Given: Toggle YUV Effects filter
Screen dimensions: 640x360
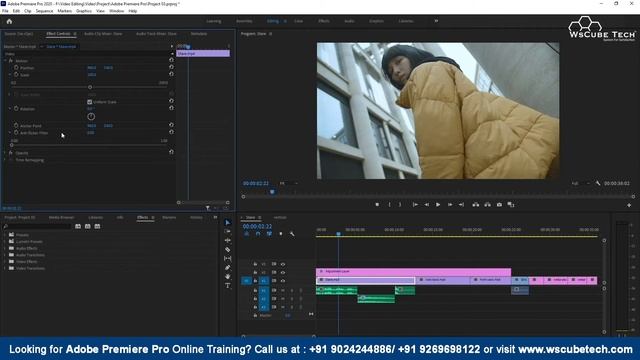Looking at the screenshot, I should point(97,226).
